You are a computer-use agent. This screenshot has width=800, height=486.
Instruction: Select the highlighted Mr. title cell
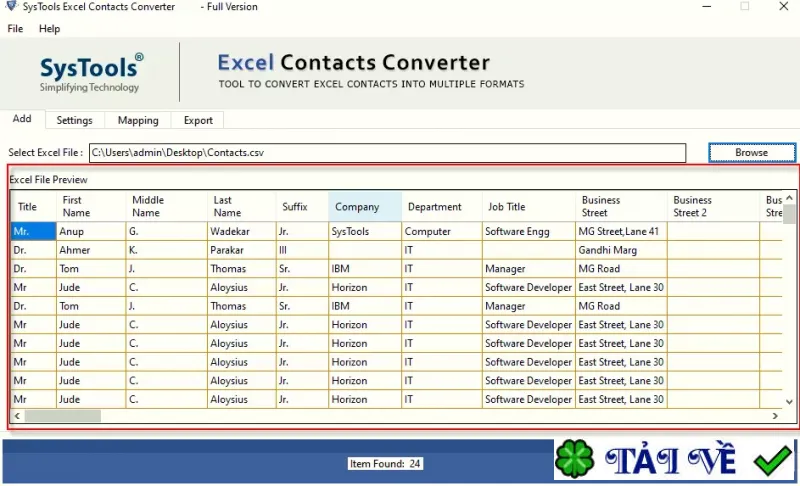(34, 232)
